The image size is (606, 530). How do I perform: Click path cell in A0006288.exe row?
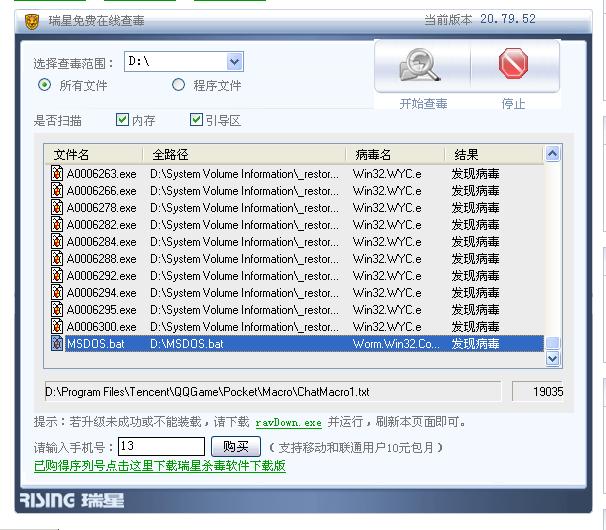tap(244, 259)
